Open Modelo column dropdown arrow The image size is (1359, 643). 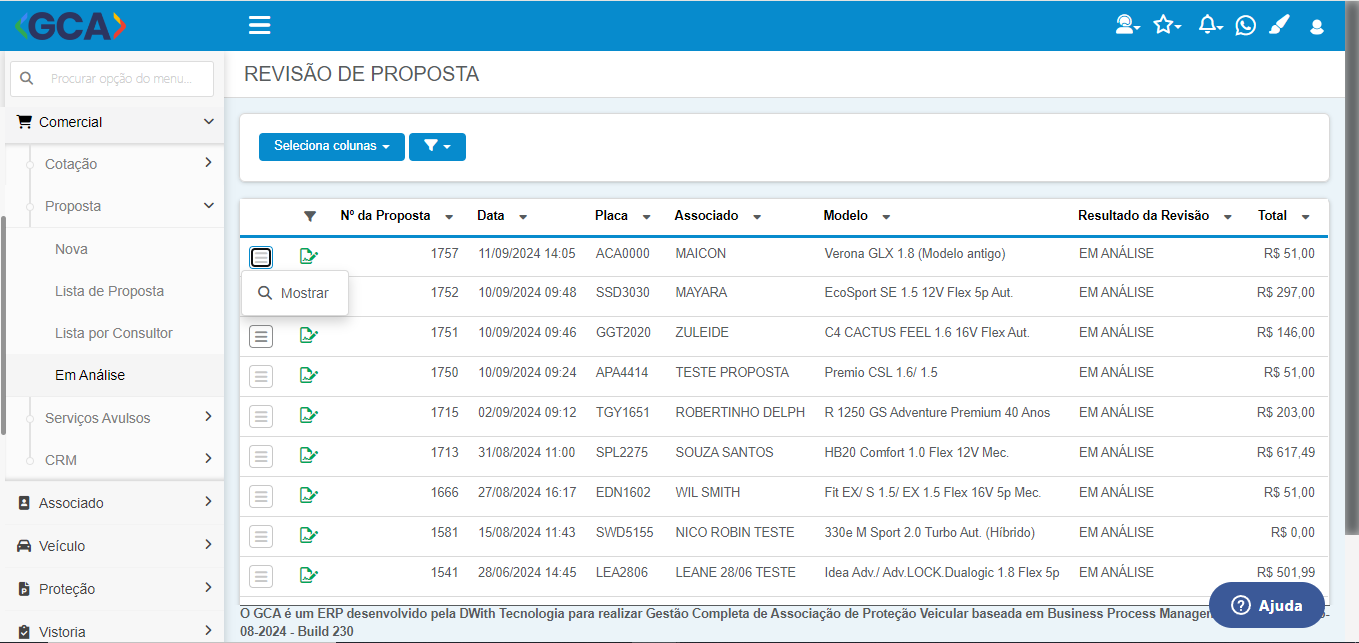(x=886, y=217)
